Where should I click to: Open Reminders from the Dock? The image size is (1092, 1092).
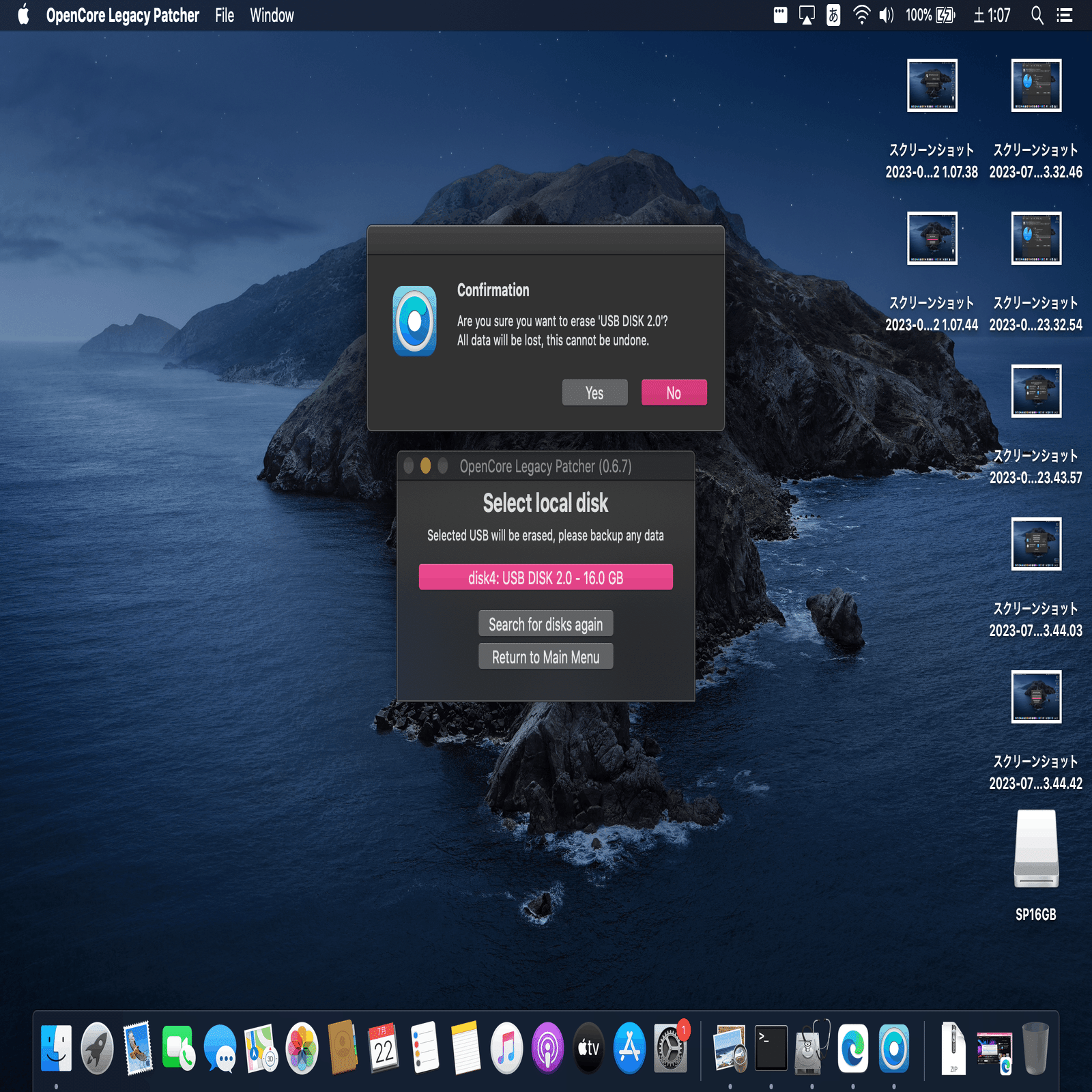pos(425,1048)
